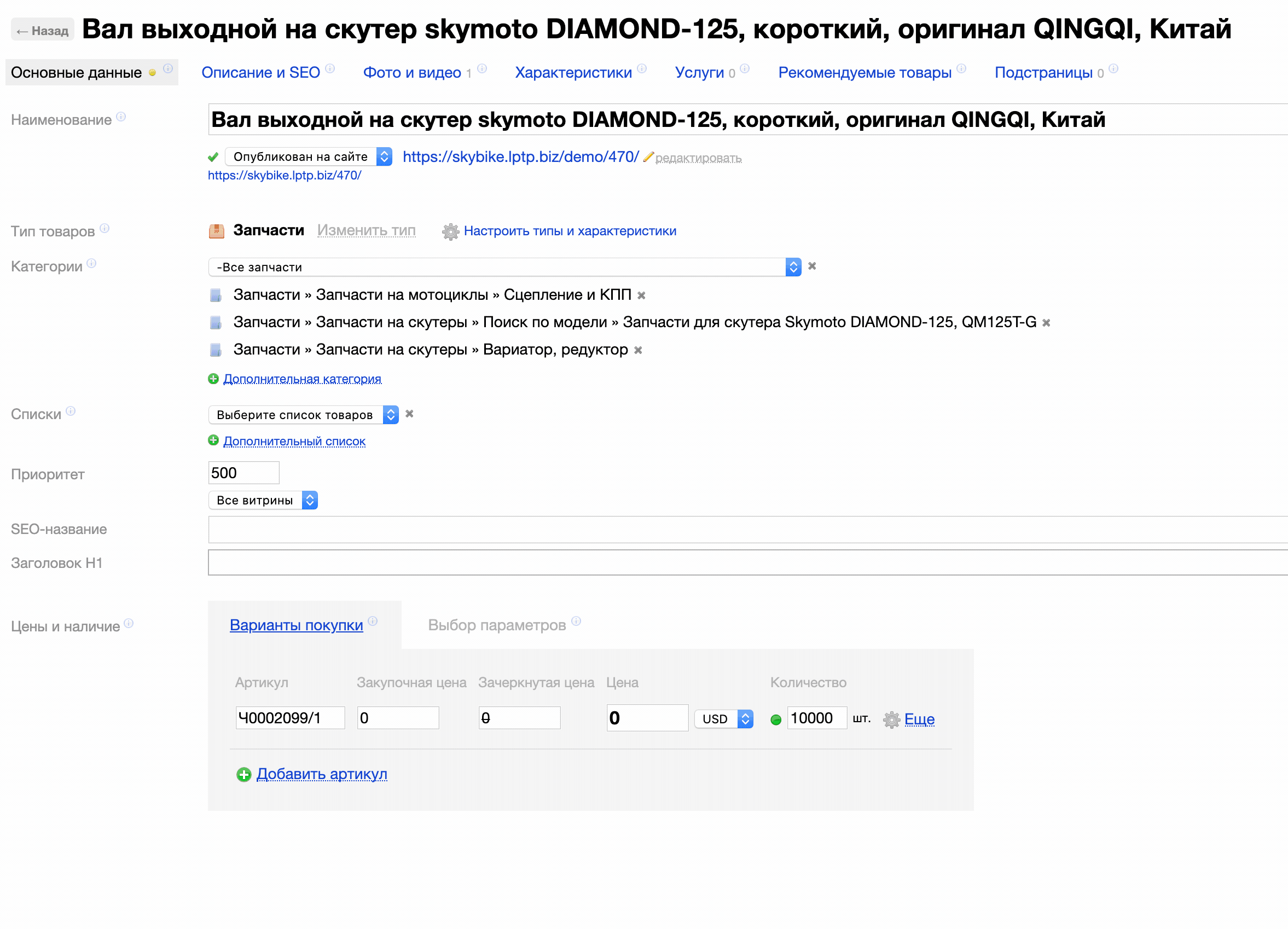
Task: Click the Приоритет field showing 500
Action: point(243,473)
